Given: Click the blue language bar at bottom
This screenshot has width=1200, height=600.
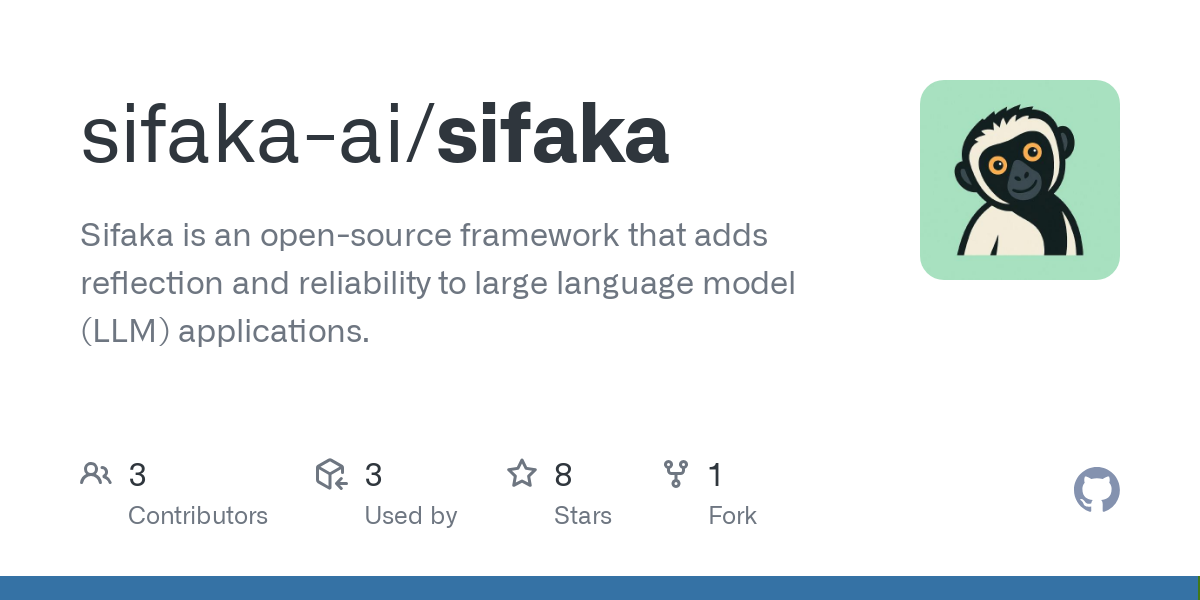Looking at the screenshot, I should click(600, 588).
